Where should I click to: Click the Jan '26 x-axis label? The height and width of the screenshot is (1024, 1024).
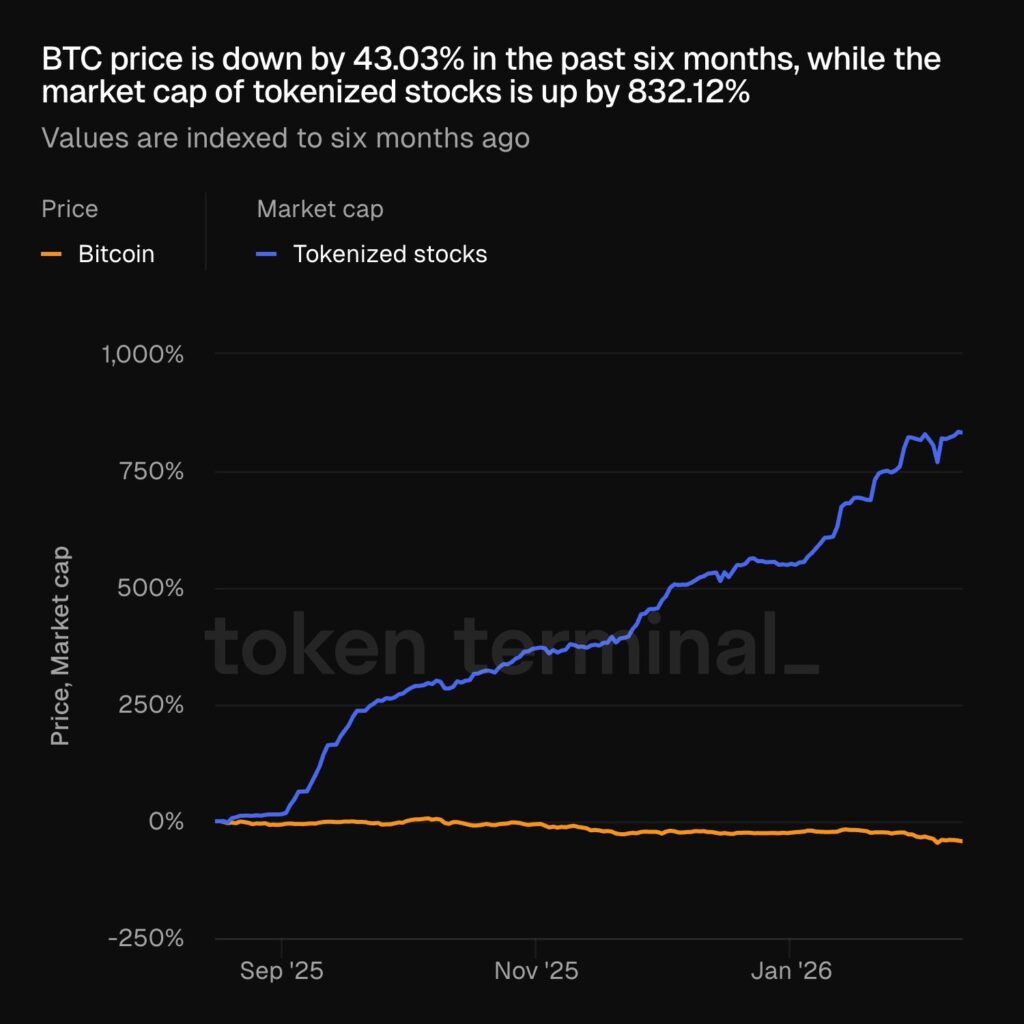(x=789, y=971)
